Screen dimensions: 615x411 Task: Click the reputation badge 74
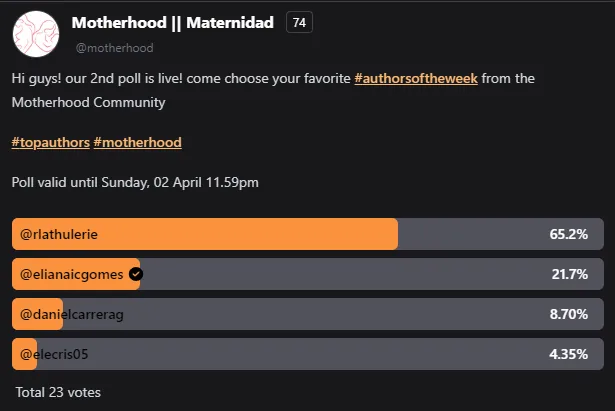pyautogui.click(x=299, y=22)
